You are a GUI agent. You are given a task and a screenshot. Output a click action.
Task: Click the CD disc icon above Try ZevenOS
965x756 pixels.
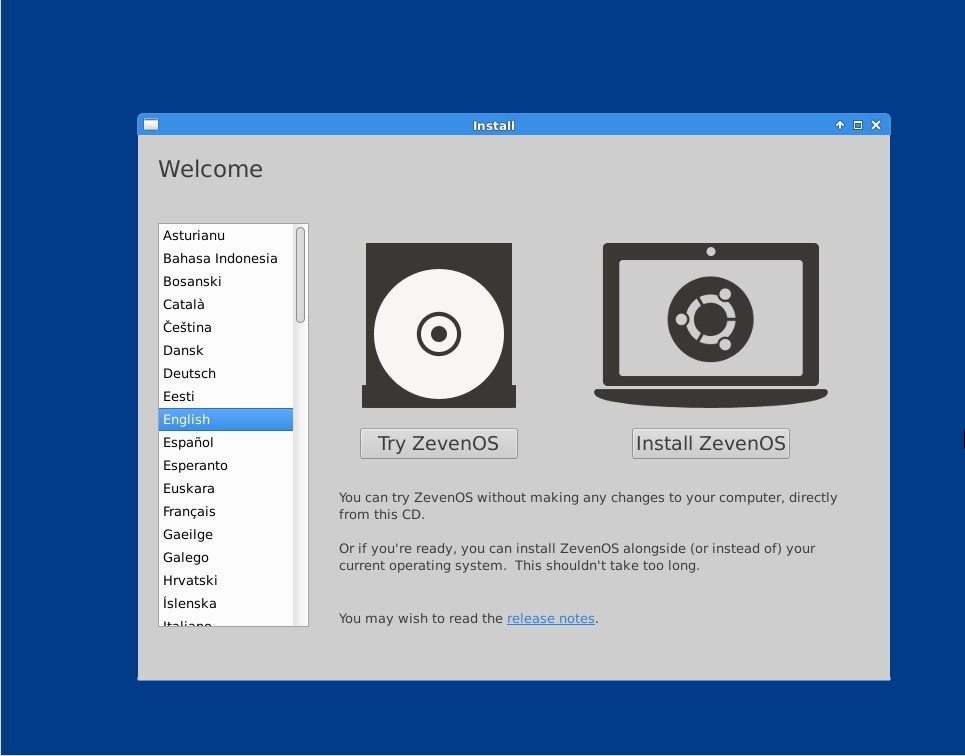pos(439,325)
